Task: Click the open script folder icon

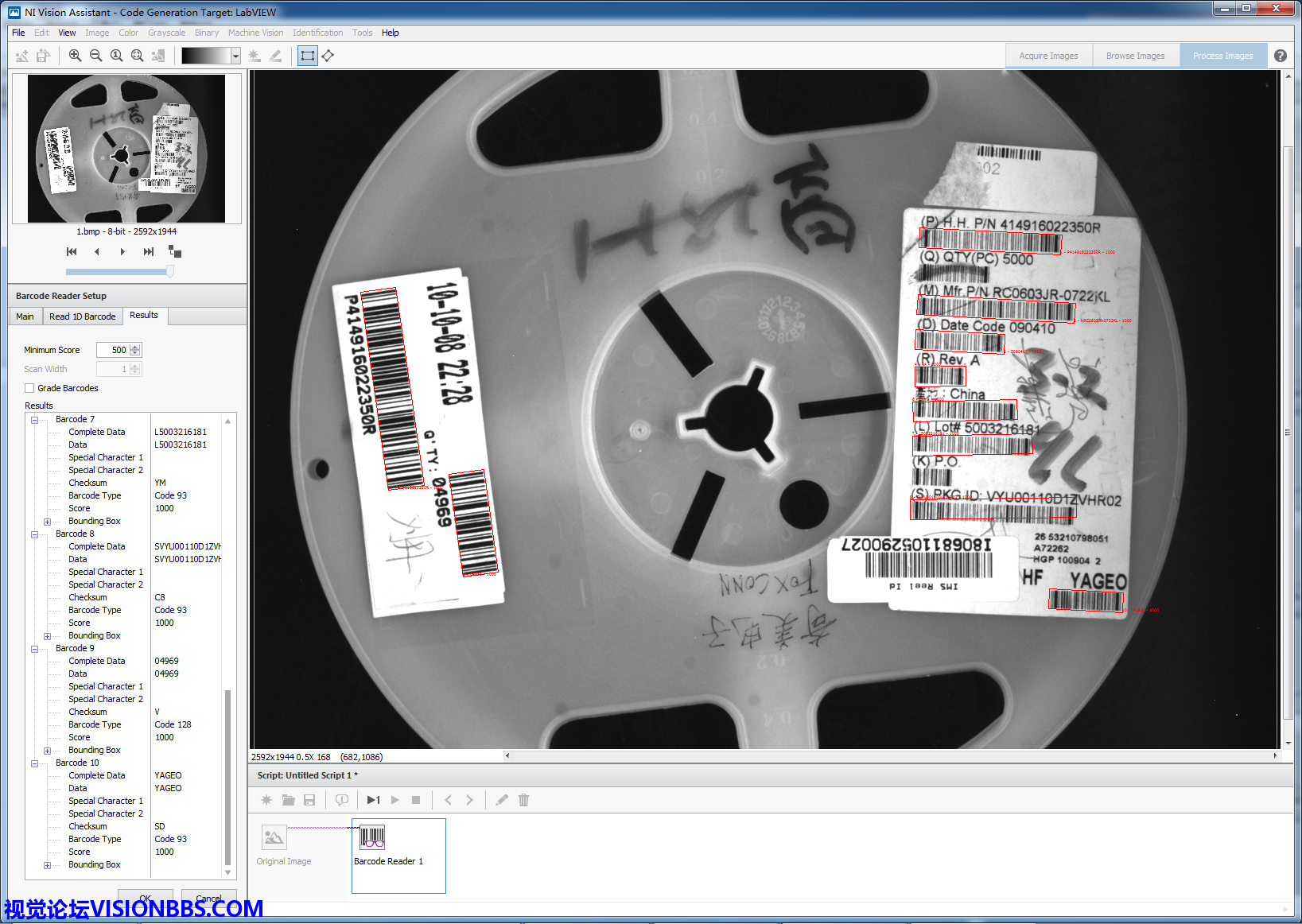Action: coord(288,800)
